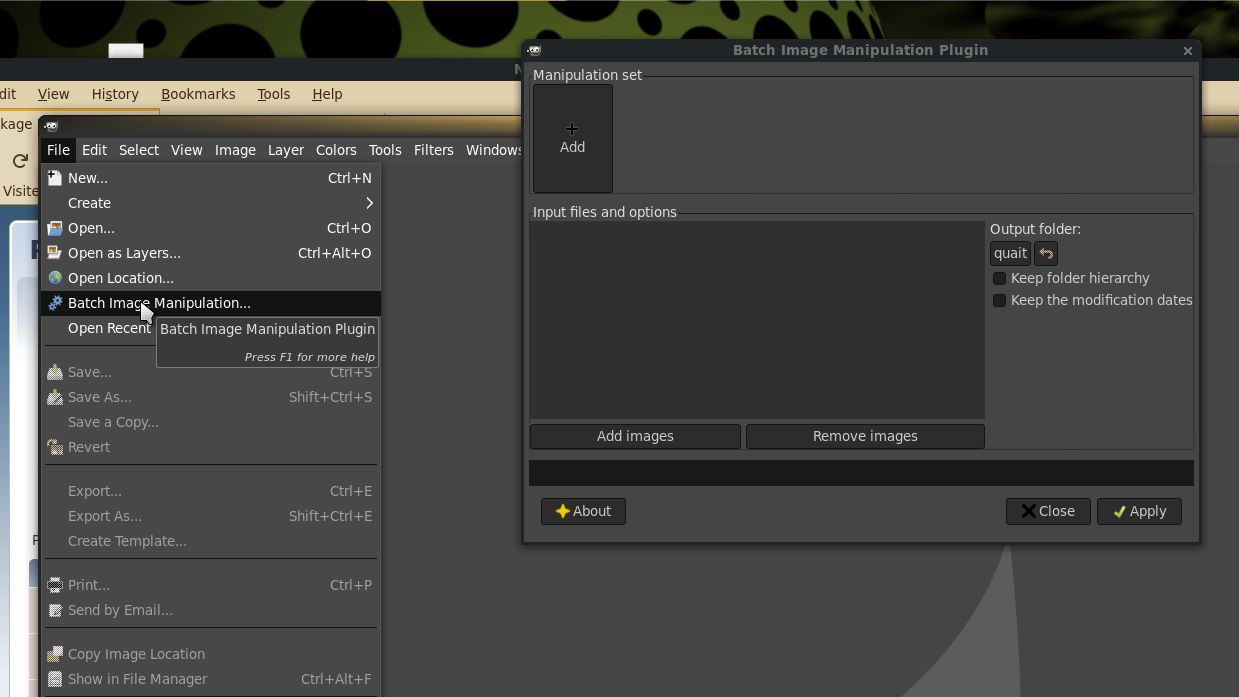Click the orange reset output folder icon
The width and height of the screenshot is (1239, 697).
click(1045, 254)
